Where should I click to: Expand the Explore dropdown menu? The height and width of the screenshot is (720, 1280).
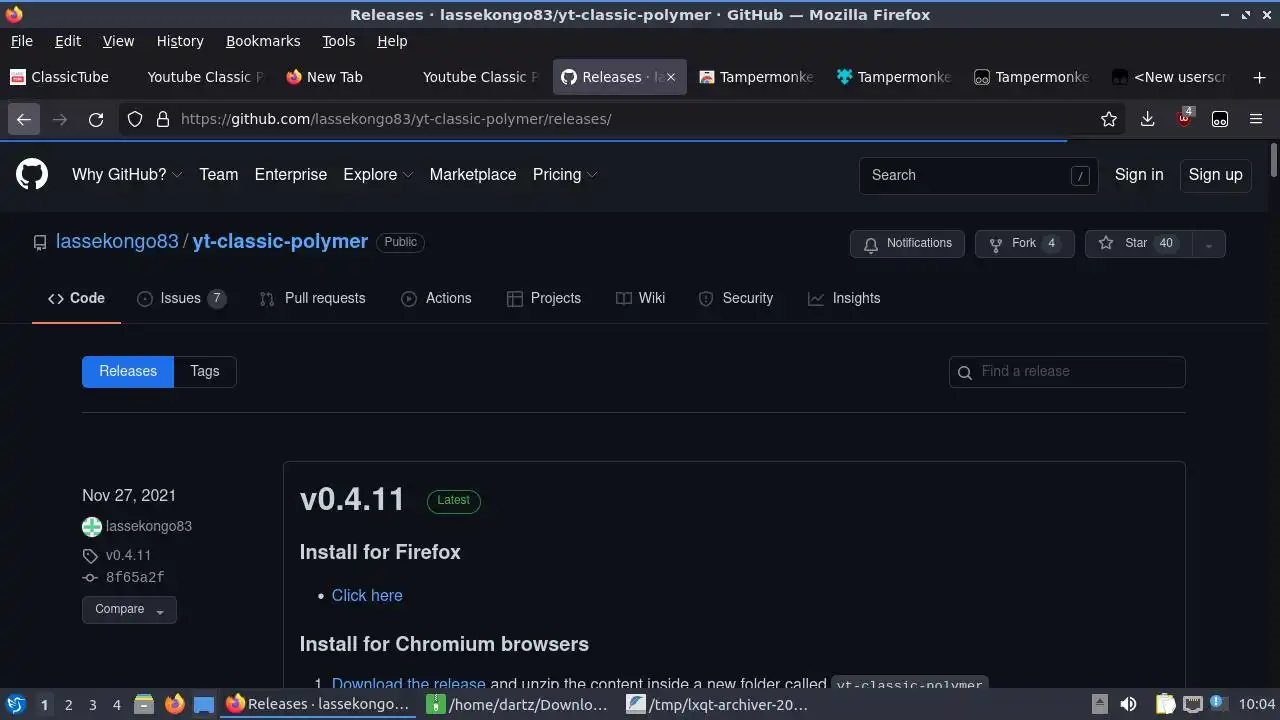click(378, 175)
